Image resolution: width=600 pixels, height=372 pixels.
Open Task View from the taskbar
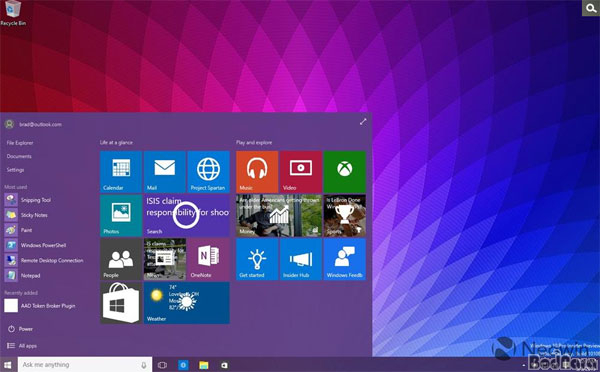[x=162, y=365]
